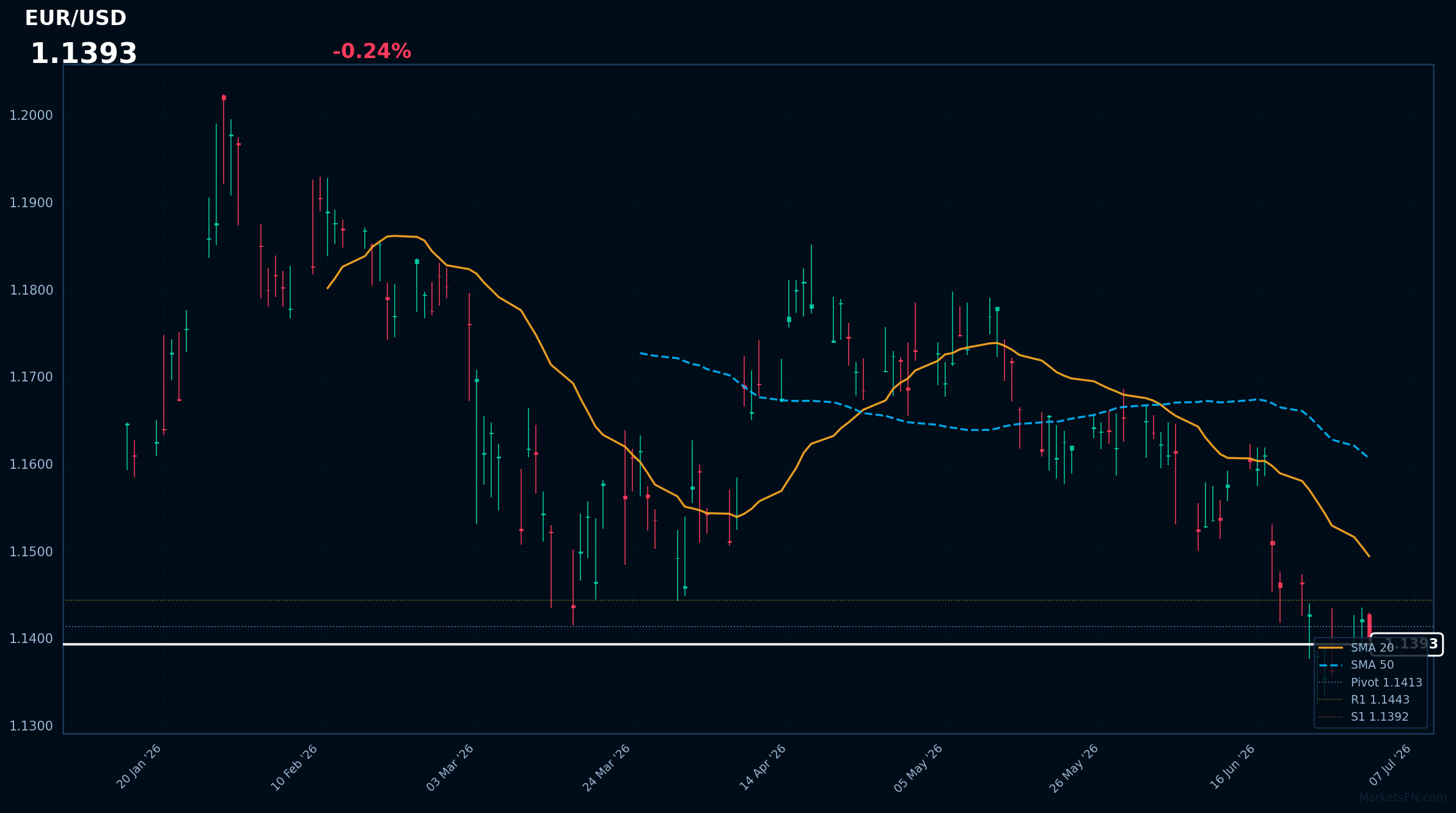
Task: Click the EUR/USD chart title
Action: tap(76, 18)
